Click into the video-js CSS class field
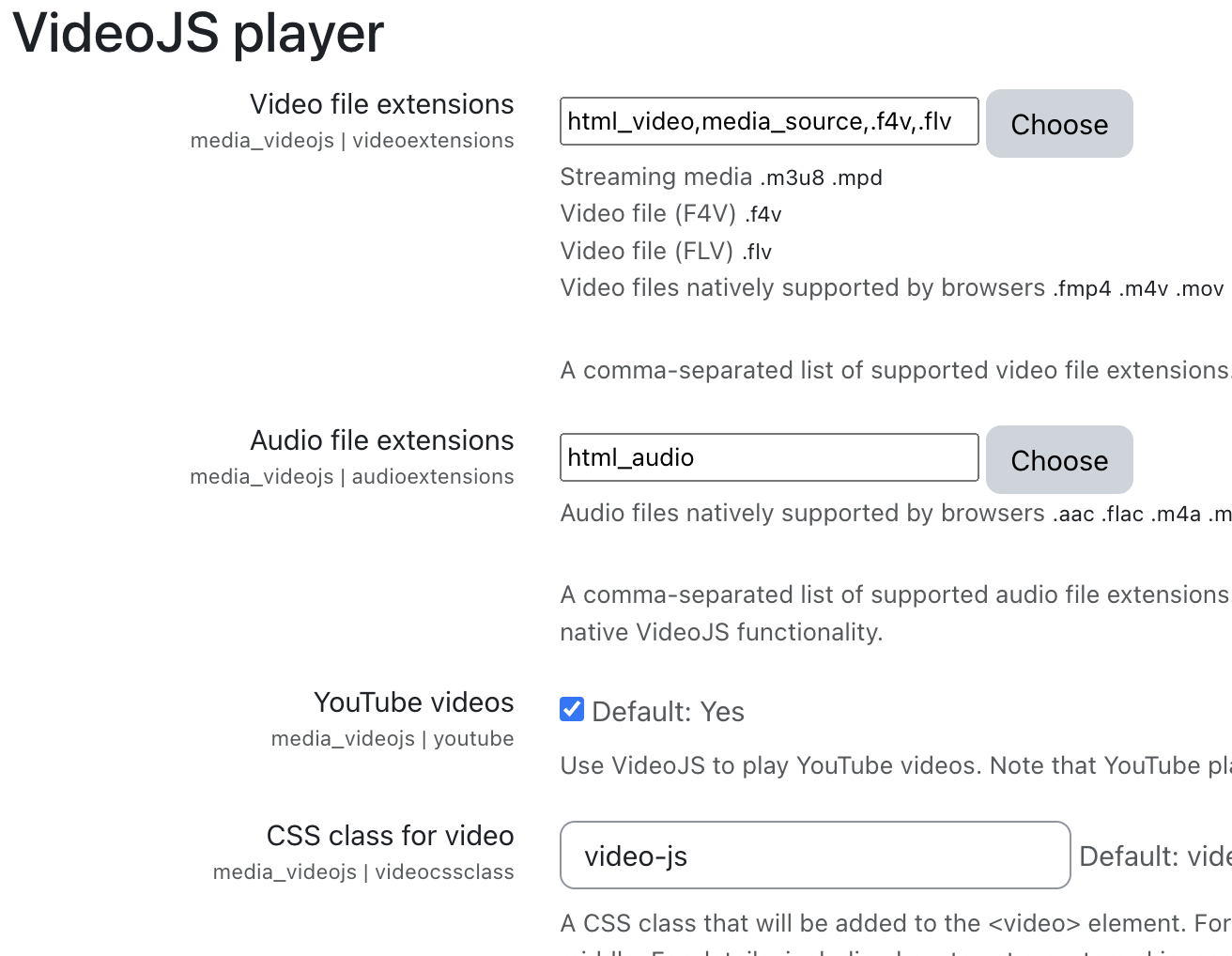 pos(815,856)
